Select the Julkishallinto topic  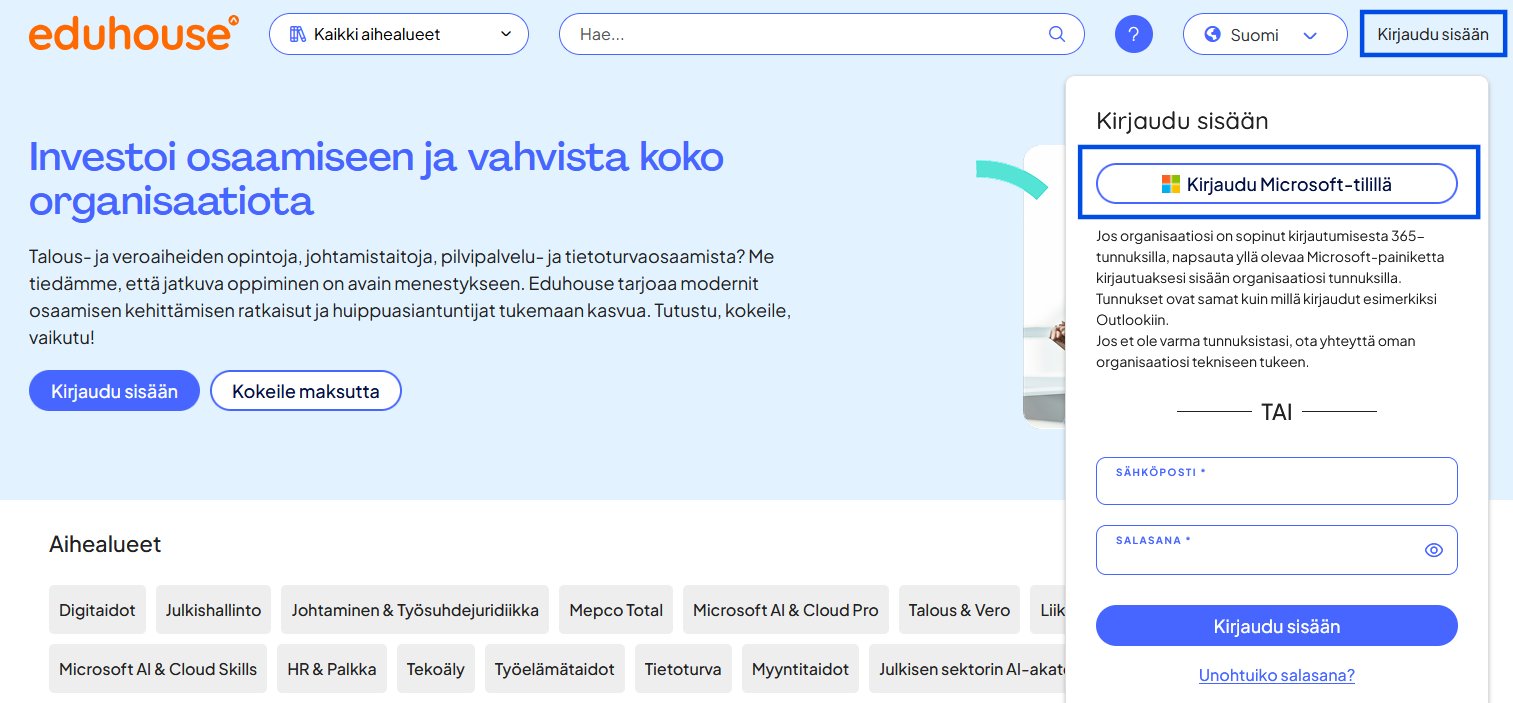pyautogui.click(x=213, y=610)
